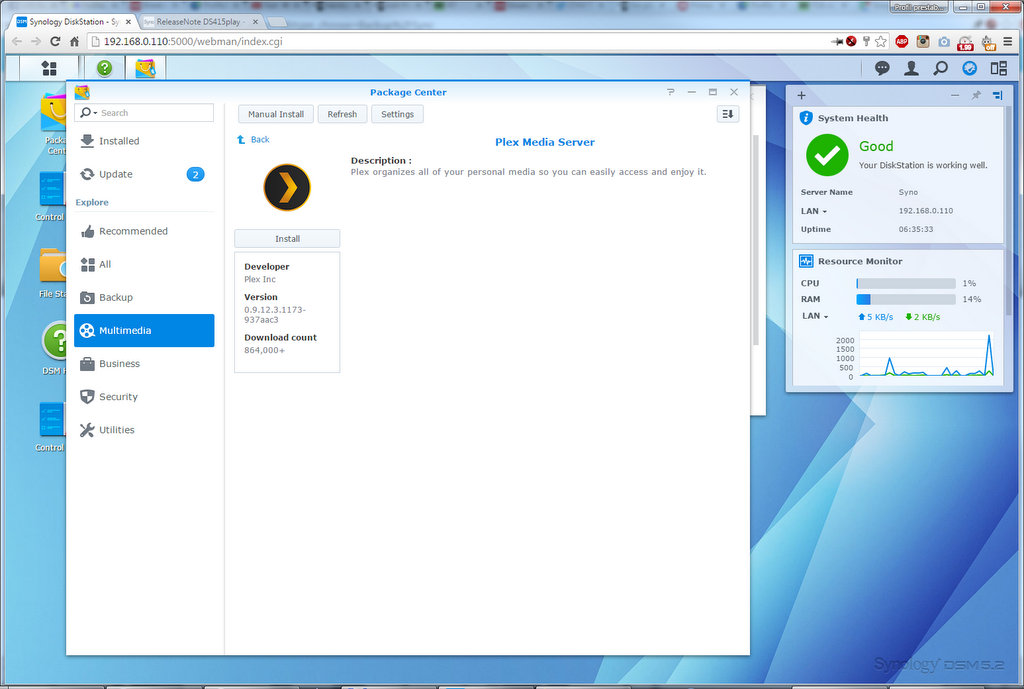This screenshot has height=689, width=1024.
Task: Click the developer name 'Plex Inc'
Action: pyautogui.click(x=260, y=280)
